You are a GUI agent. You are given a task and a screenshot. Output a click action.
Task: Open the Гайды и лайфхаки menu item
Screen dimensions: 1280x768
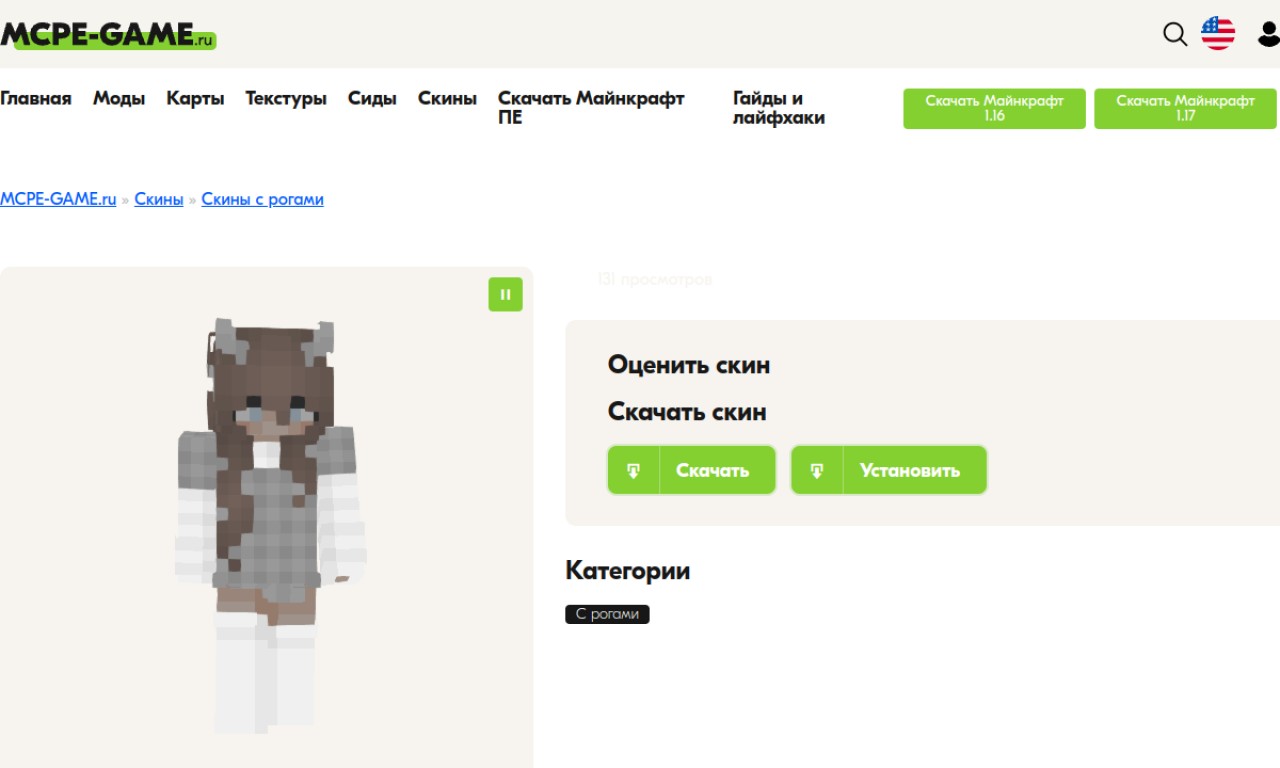[x=779, y=108]
